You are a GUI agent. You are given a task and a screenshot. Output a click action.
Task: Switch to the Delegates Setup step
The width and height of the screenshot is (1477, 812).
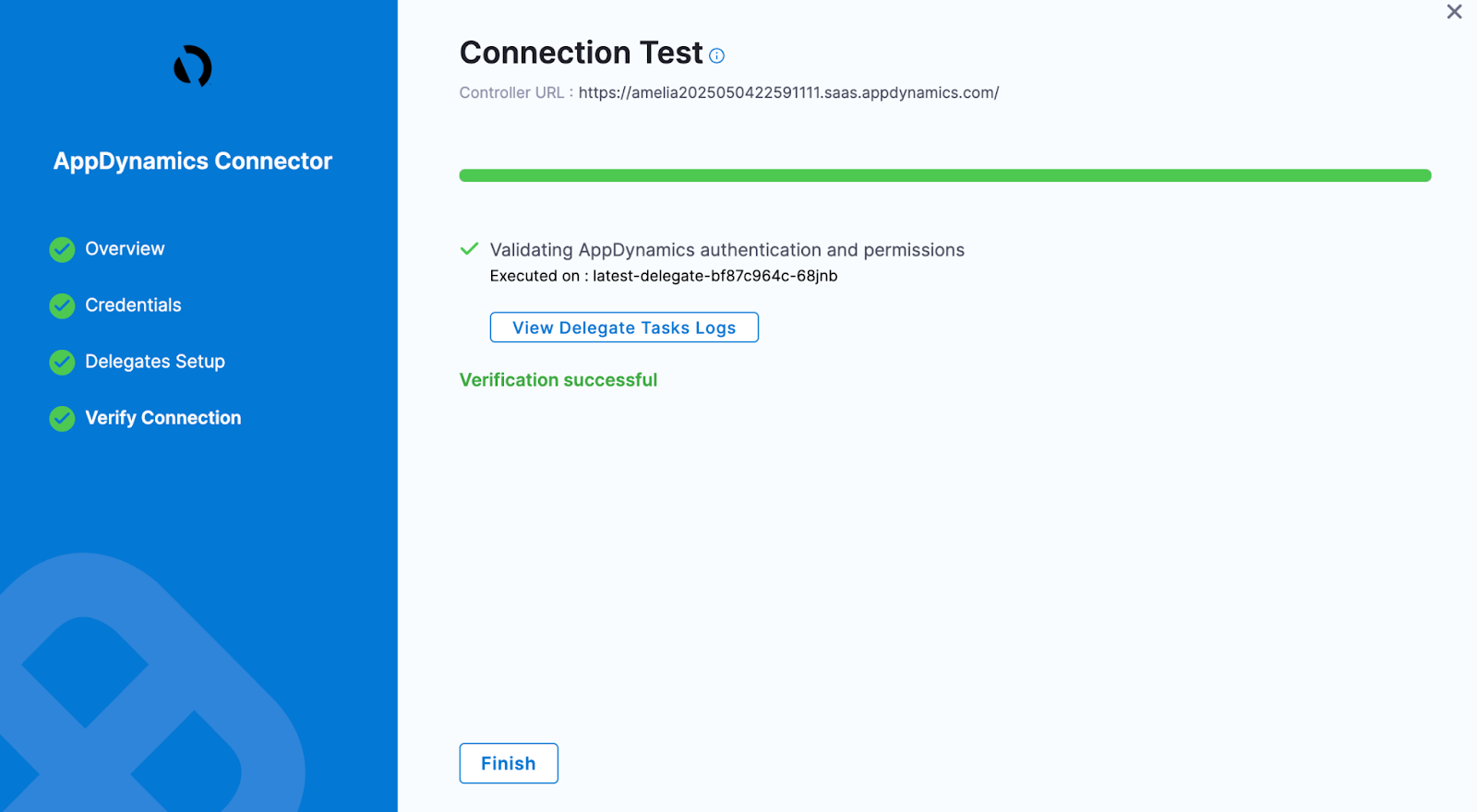tap(155, 362)
